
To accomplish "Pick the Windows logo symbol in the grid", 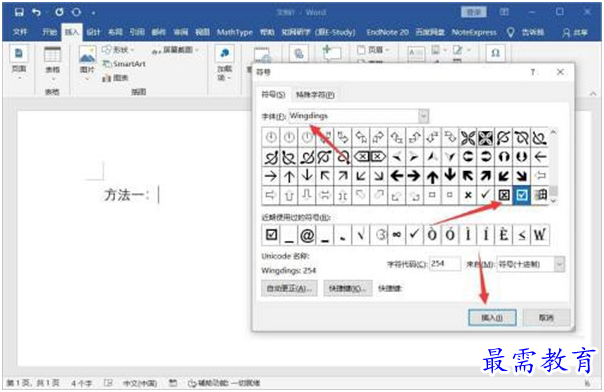I will [540, 195].
